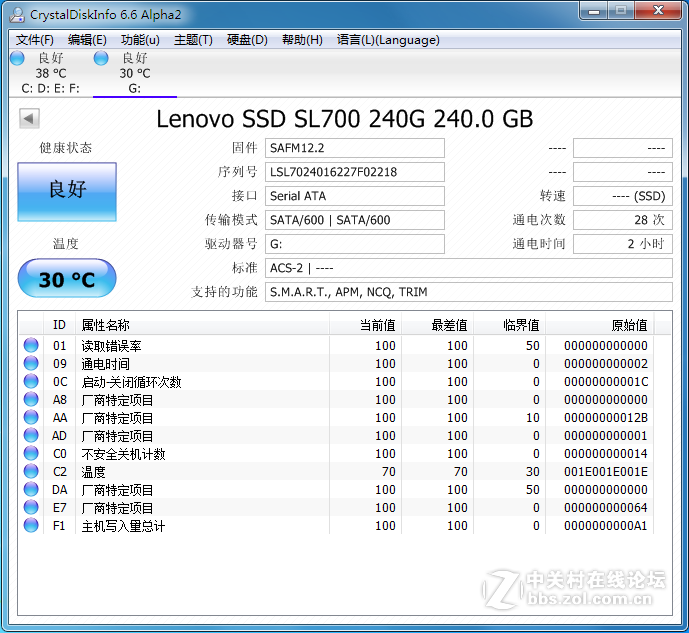Click the 30 °C temperature button
This screenshot has height=633, width=689.
(x=67, y=278)
